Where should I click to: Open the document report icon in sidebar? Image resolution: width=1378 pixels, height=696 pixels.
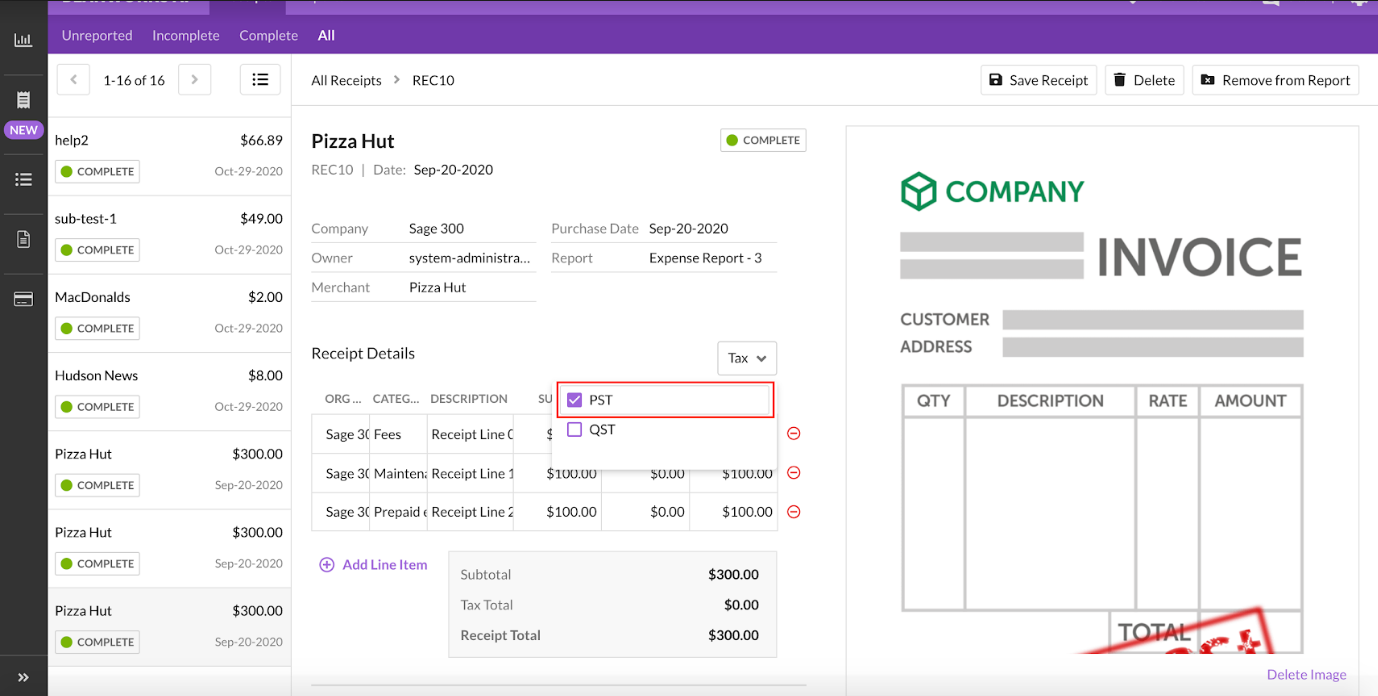pos(23,240)
